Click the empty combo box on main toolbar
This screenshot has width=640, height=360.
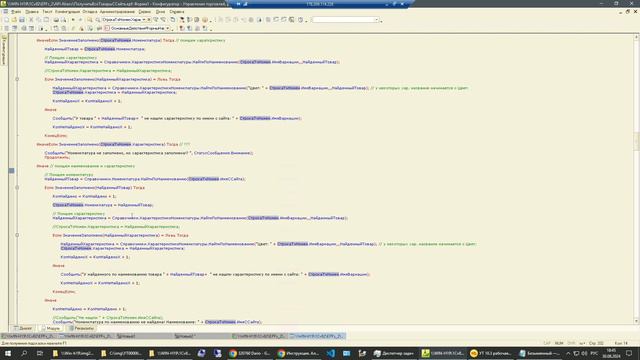point(345,20)
